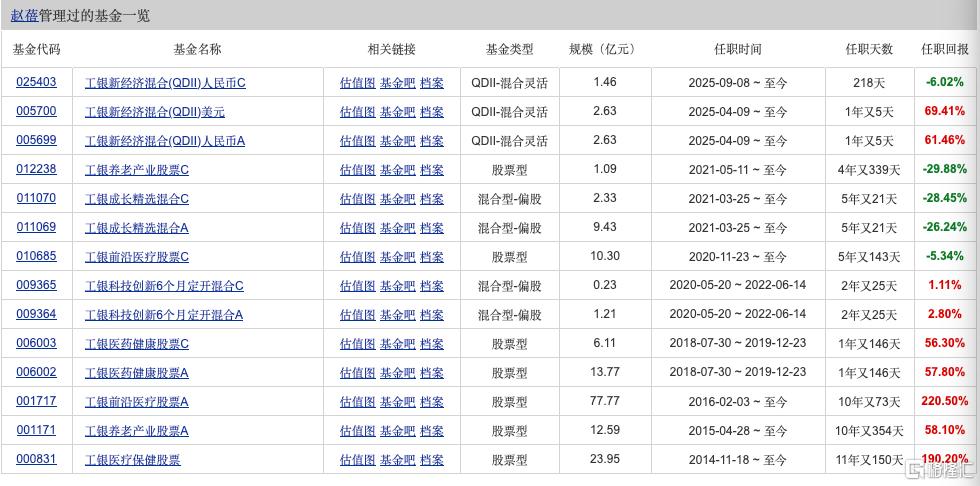Open 档案 for 工银医疗保健股票
Image resolution: width=980 pixels, height=486 pixels.
coord(432,460)
